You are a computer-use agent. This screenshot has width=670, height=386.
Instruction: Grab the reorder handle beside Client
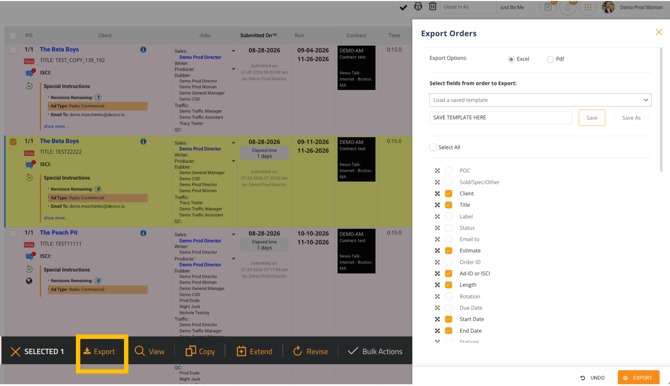click(x=437, y=194)
